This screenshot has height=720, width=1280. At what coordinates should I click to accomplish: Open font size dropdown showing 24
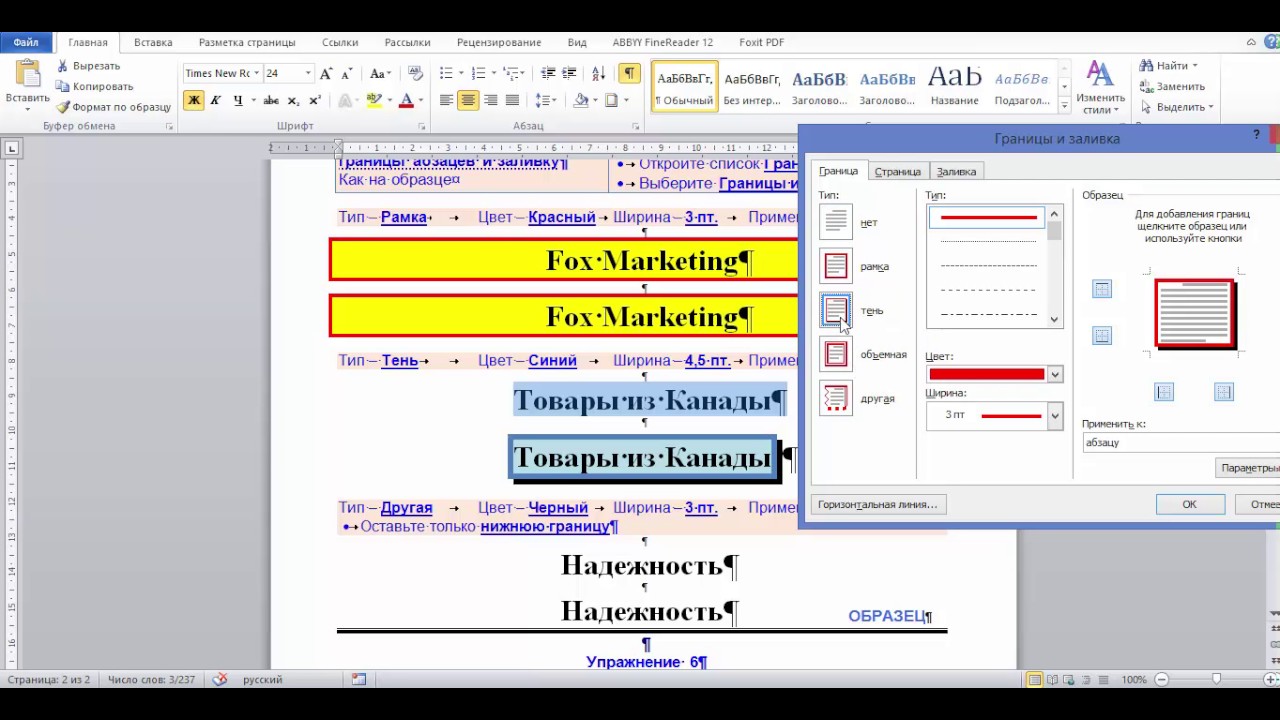pyautogui.click(x=307, y=73)
